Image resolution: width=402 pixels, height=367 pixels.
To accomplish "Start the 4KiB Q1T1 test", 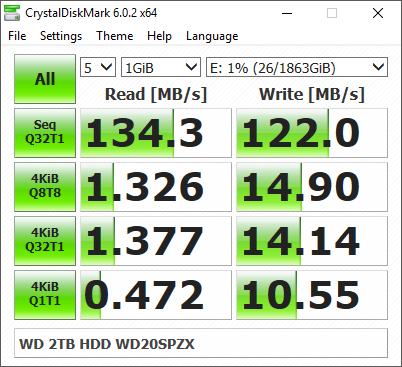I will (x=45, y=295).
